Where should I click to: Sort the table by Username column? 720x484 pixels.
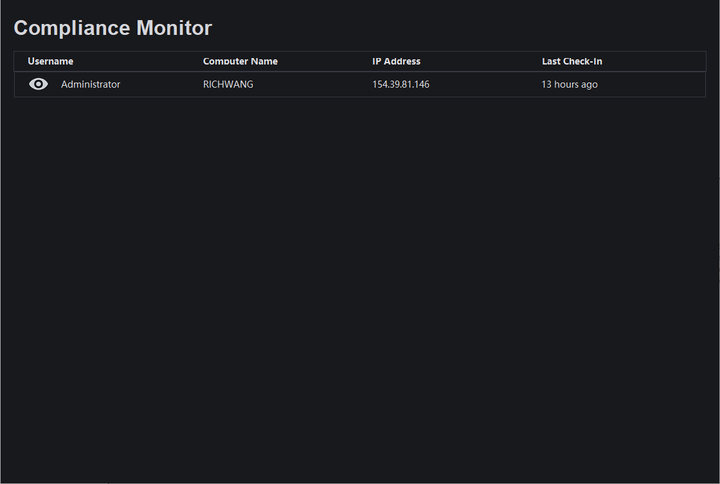tap(50, 61)
